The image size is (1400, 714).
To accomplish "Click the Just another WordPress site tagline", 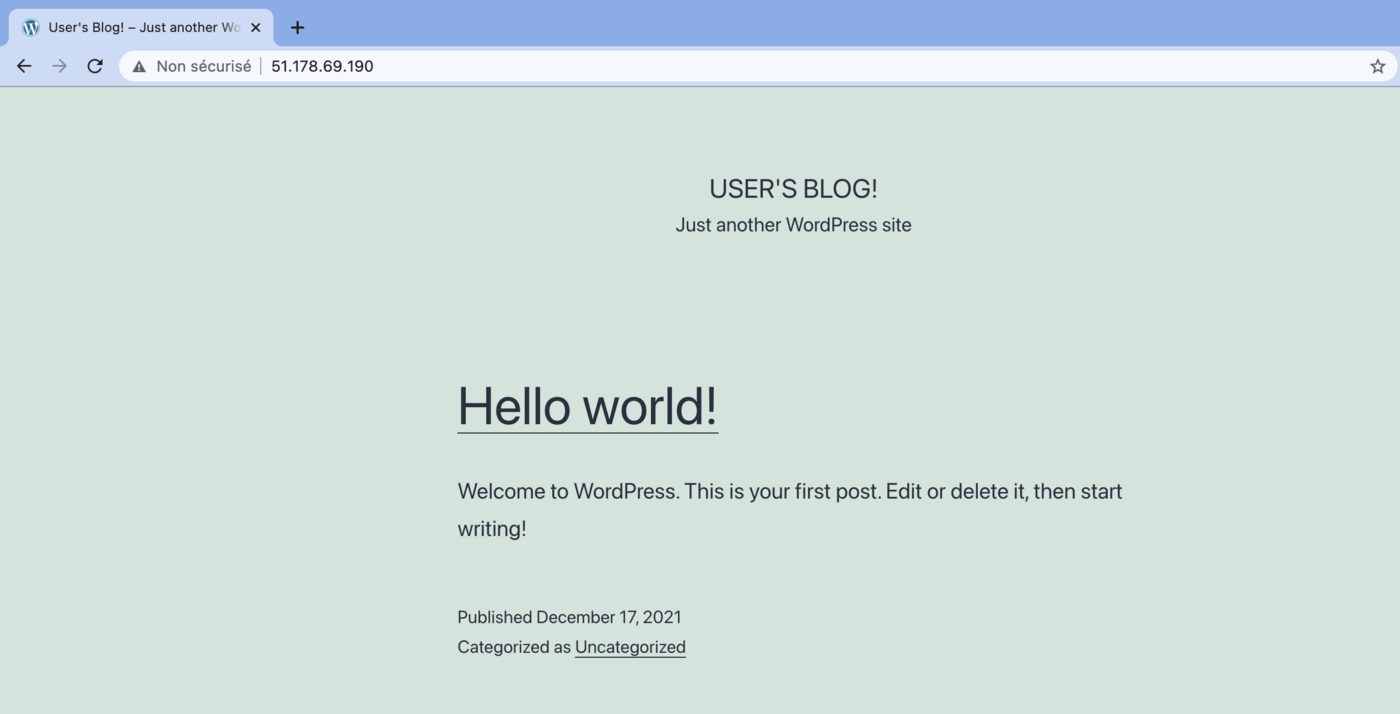I will pyautogui.click(x=793, y=224).
